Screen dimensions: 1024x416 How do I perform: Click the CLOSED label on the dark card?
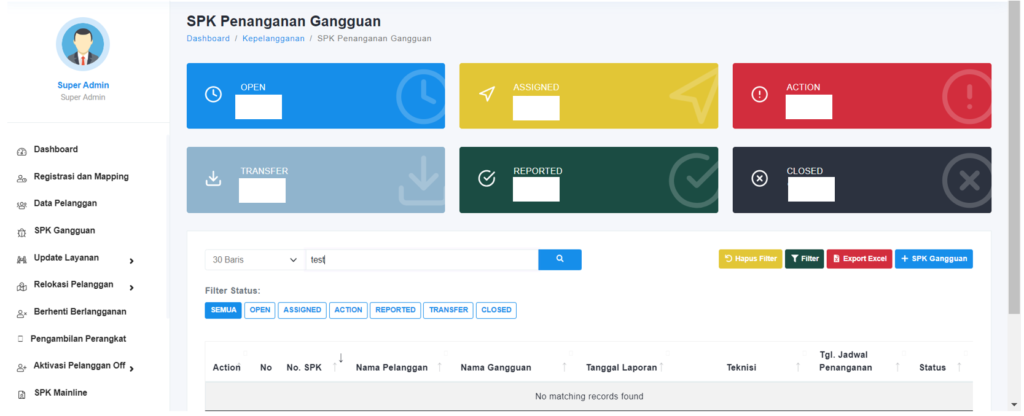[x=805, y=171]
